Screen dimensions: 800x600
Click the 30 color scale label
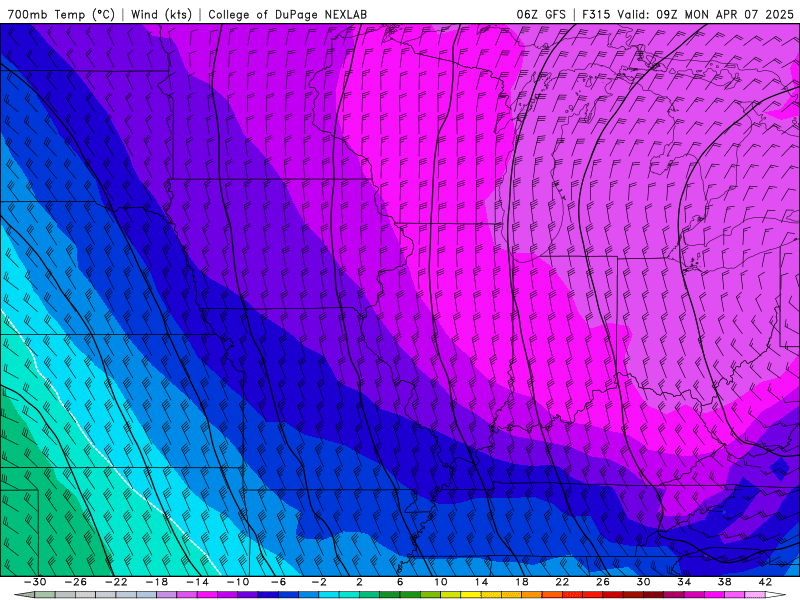click(x=643, y=582)
